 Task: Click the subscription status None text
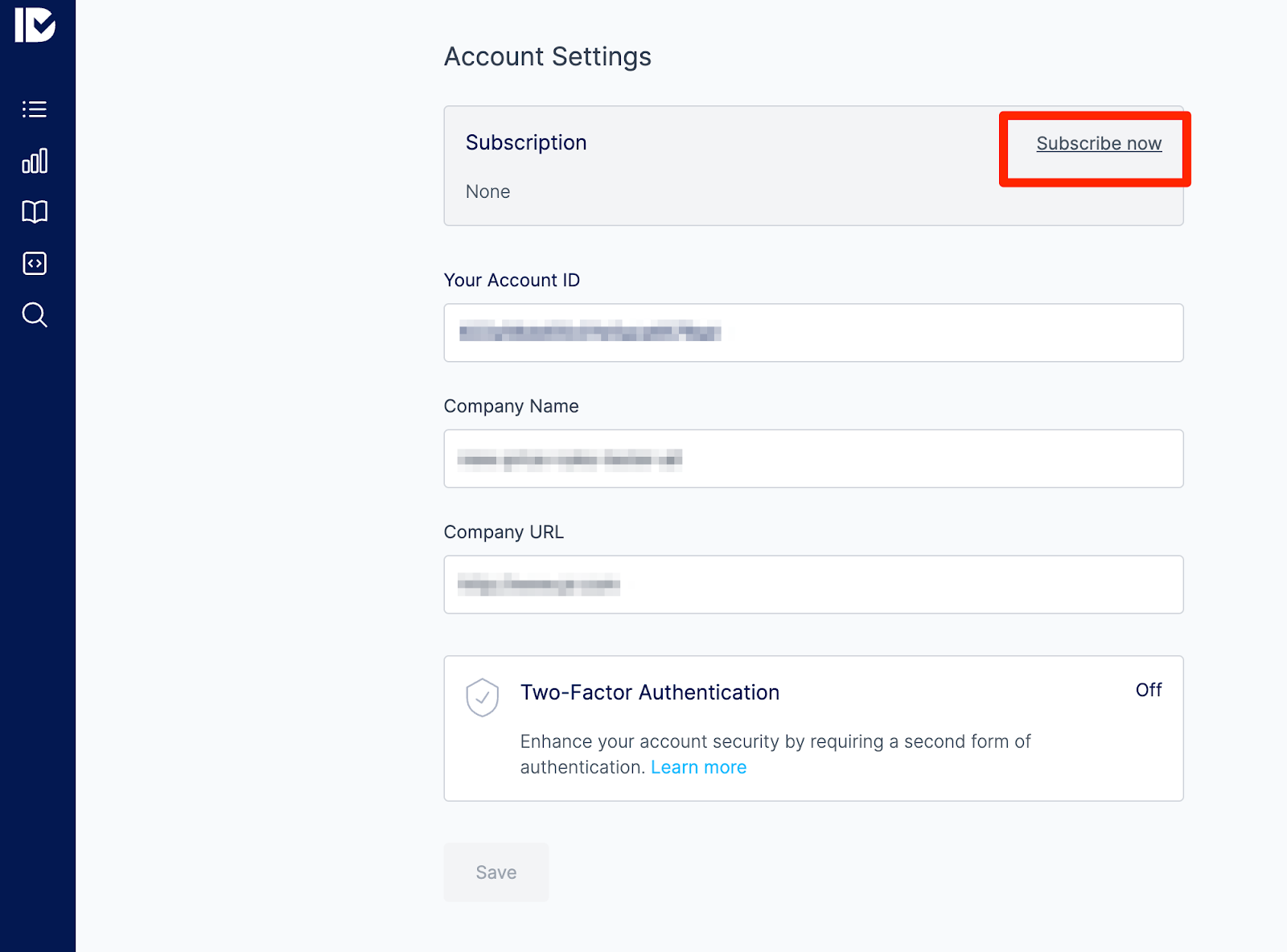click(x=487, y=192)
